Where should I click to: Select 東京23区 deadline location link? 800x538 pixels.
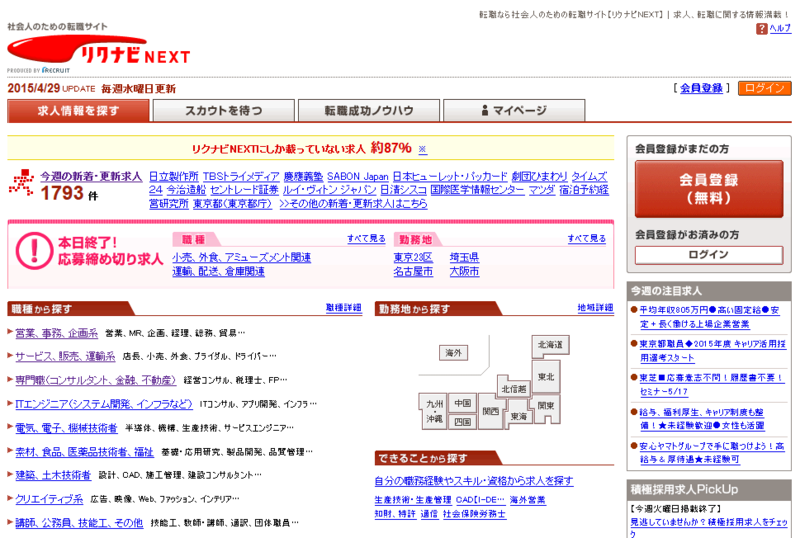click(x=413, y=257)
